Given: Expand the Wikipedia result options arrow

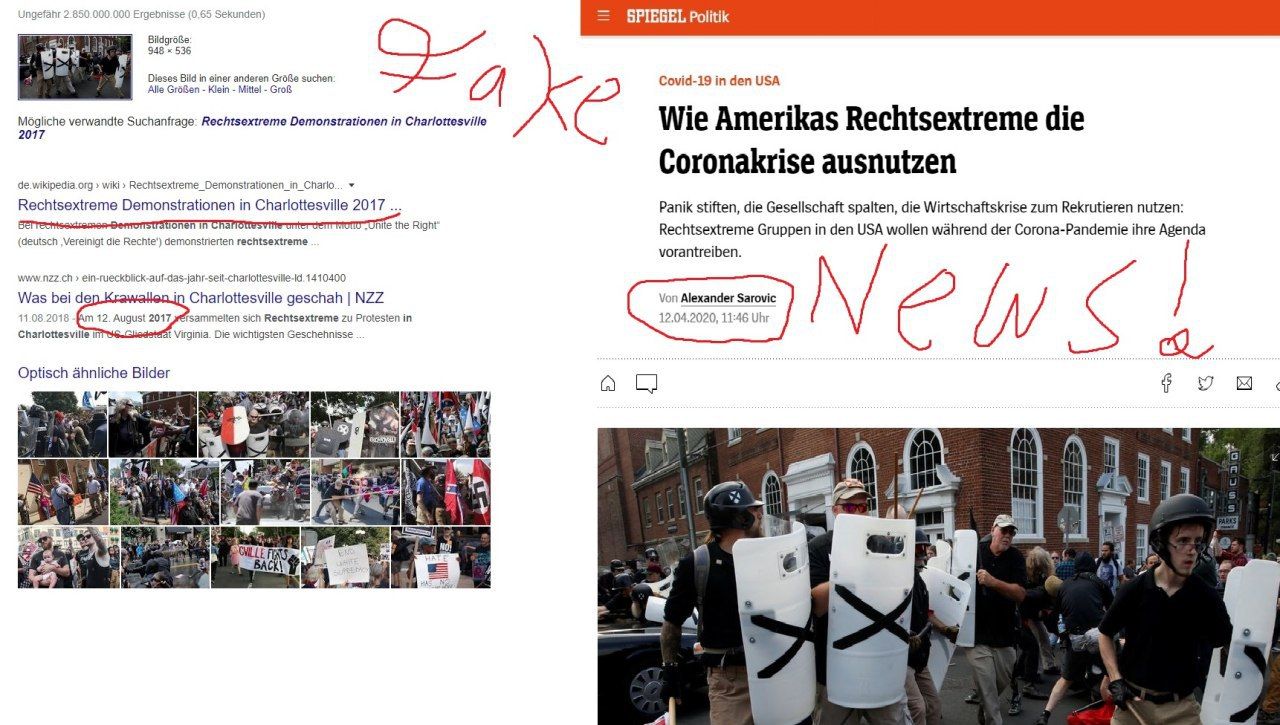Looking at the screenshot, I should click(351, 185).
